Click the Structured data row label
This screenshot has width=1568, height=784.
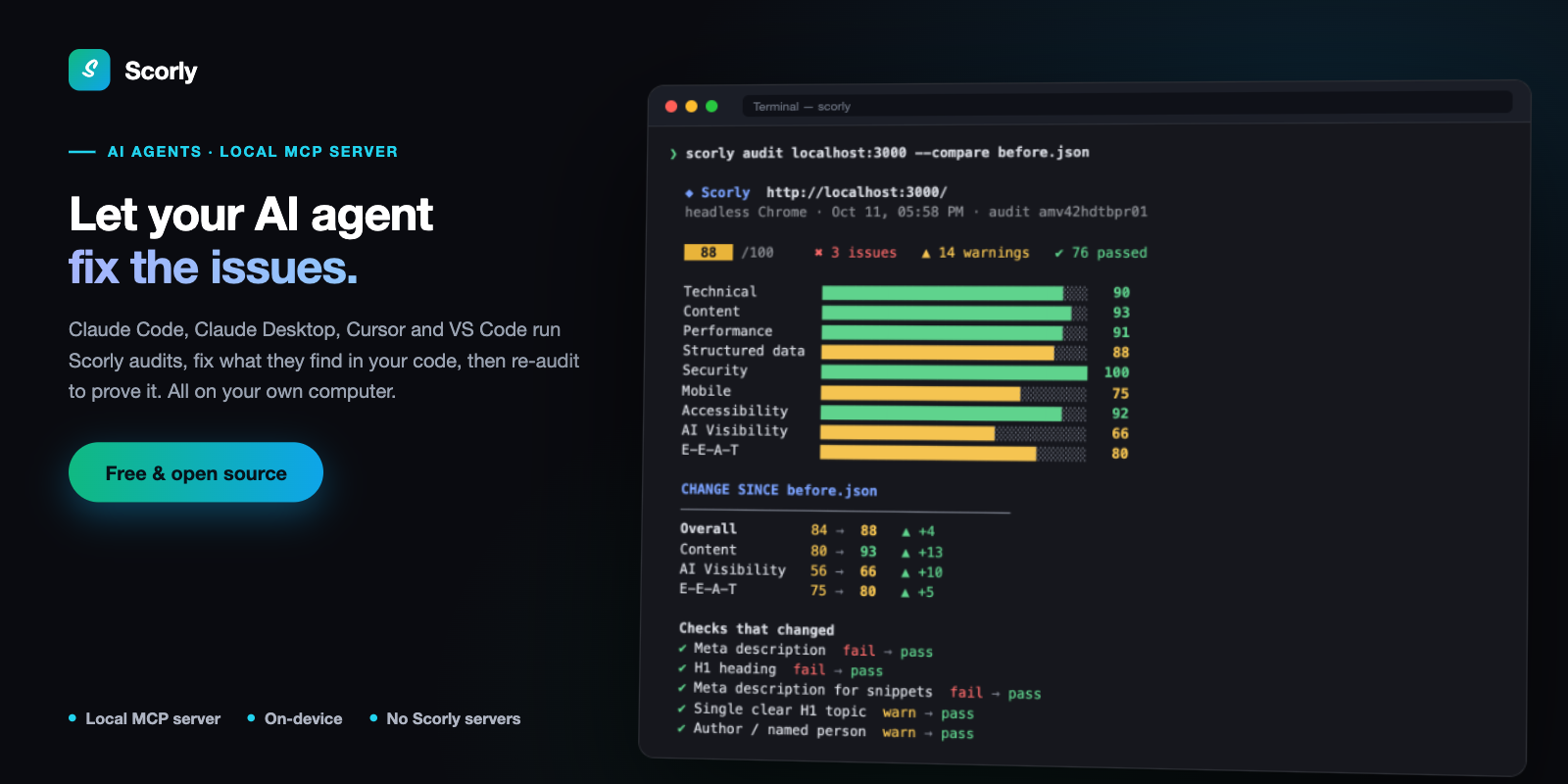click(744, 351)
